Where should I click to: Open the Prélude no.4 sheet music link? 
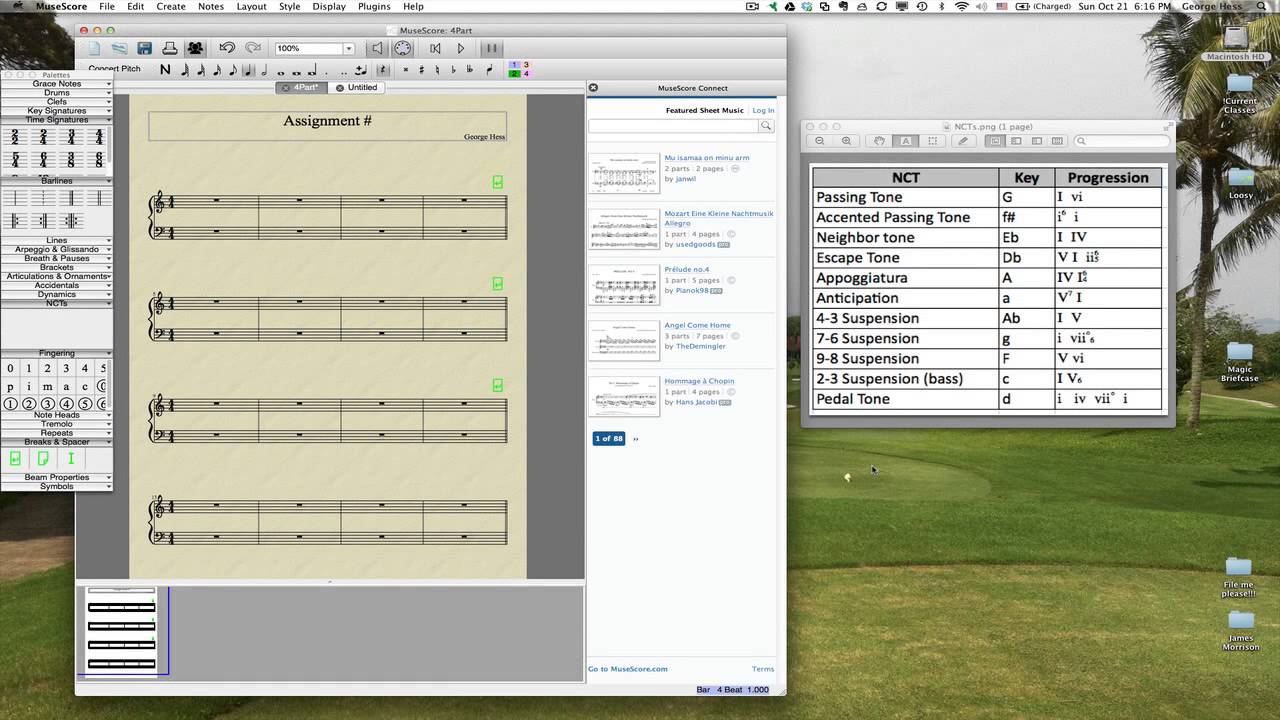point(687,269)
